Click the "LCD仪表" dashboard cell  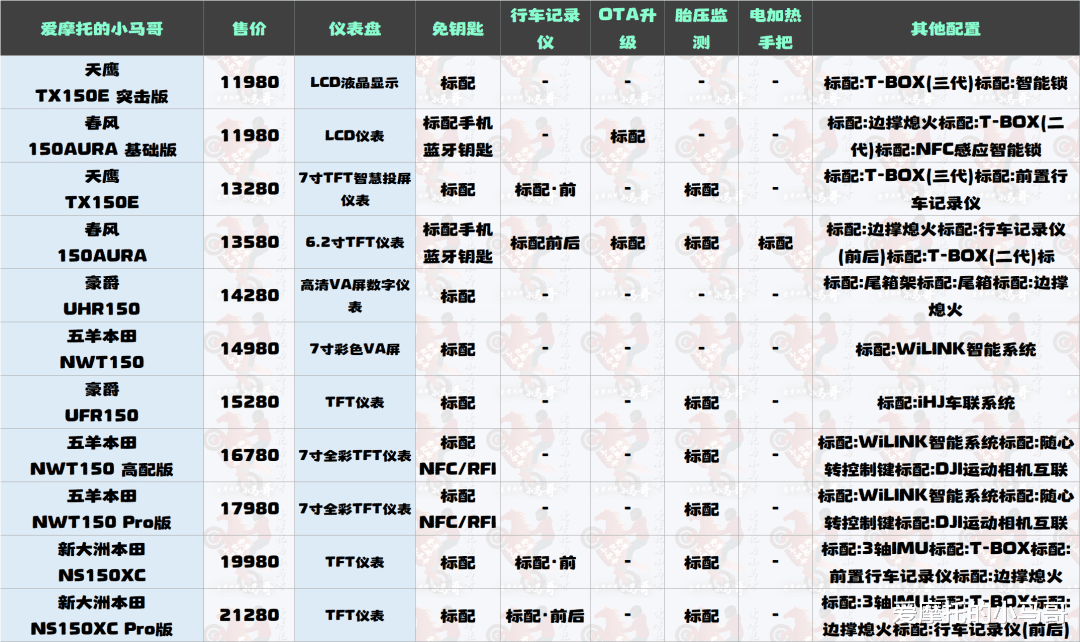355,136
